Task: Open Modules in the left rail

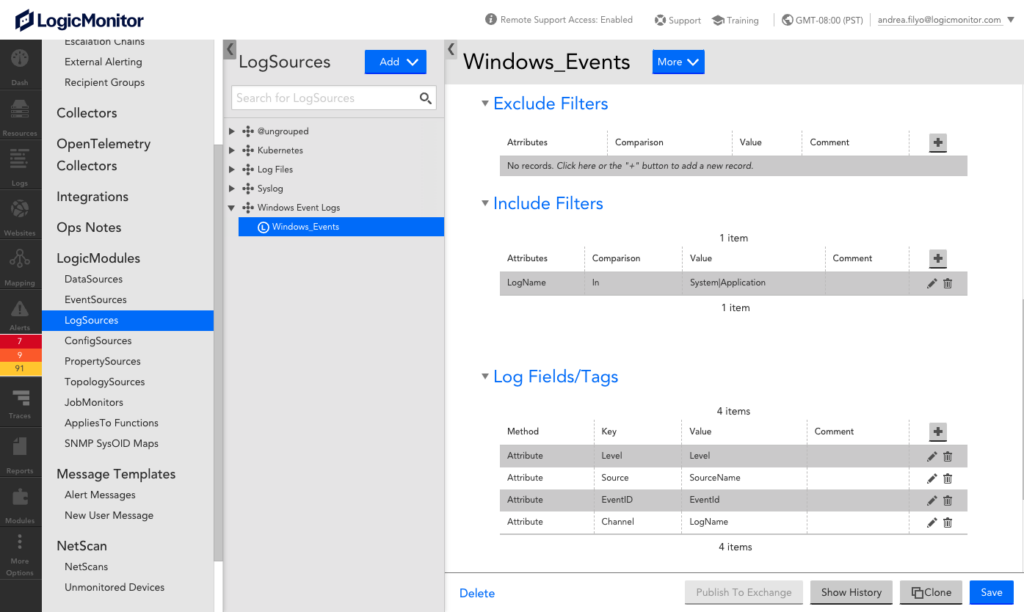Action: pyautogui.click(x=20, y=504)
